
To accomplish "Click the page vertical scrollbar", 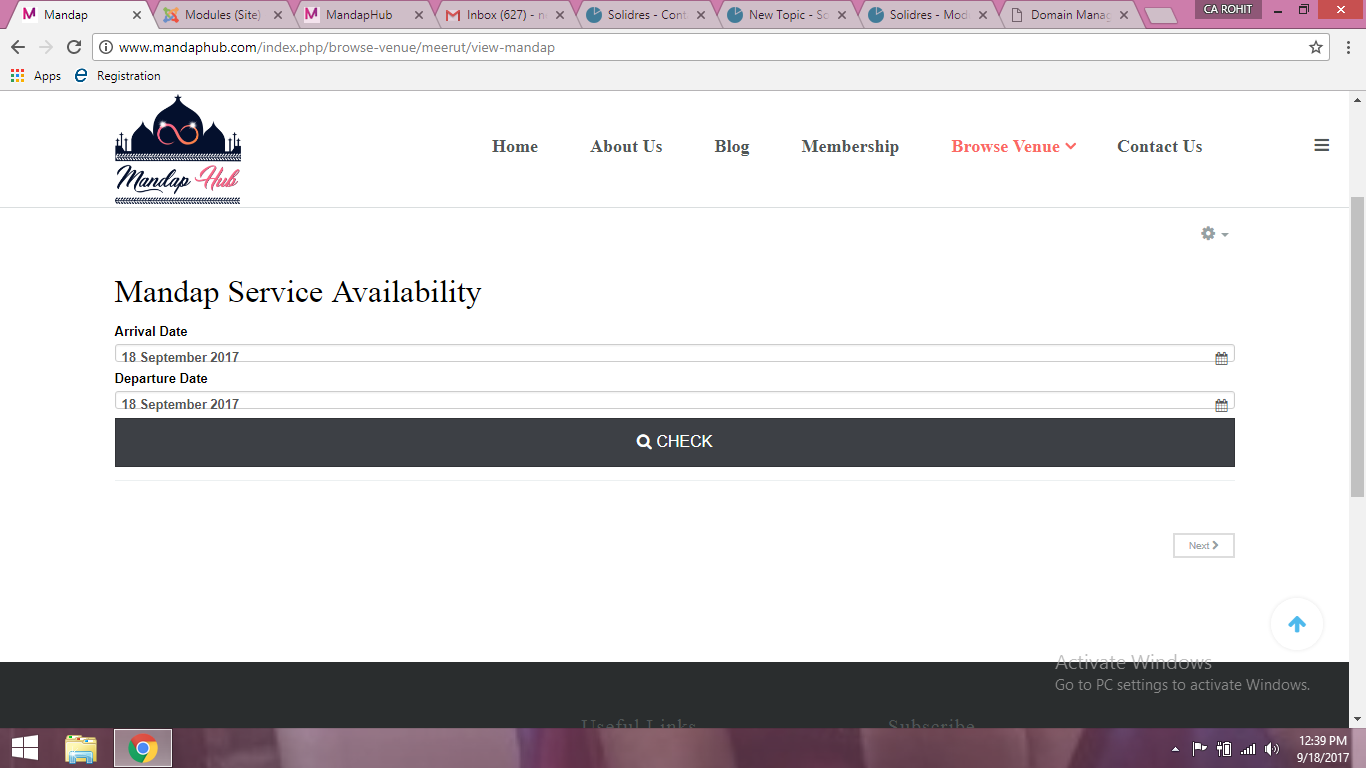I will point(1357,350).
